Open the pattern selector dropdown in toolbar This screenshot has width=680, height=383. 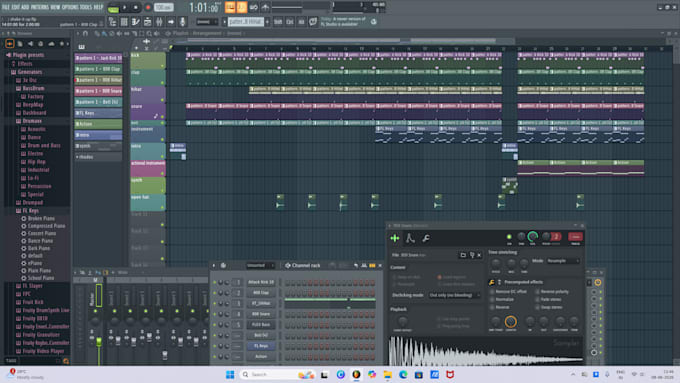tap(246, 22)
